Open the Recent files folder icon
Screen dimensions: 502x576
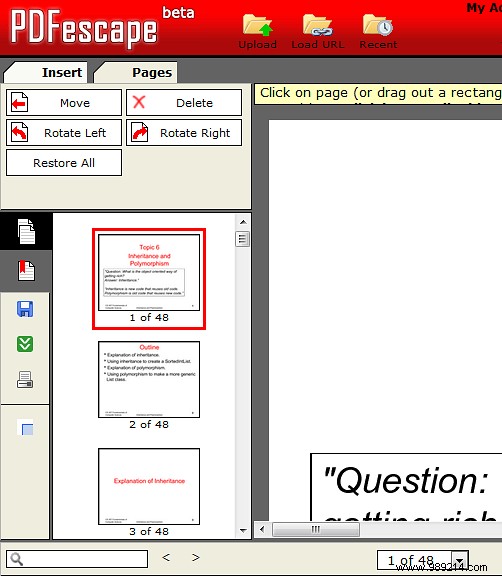[x=378, y=25]
